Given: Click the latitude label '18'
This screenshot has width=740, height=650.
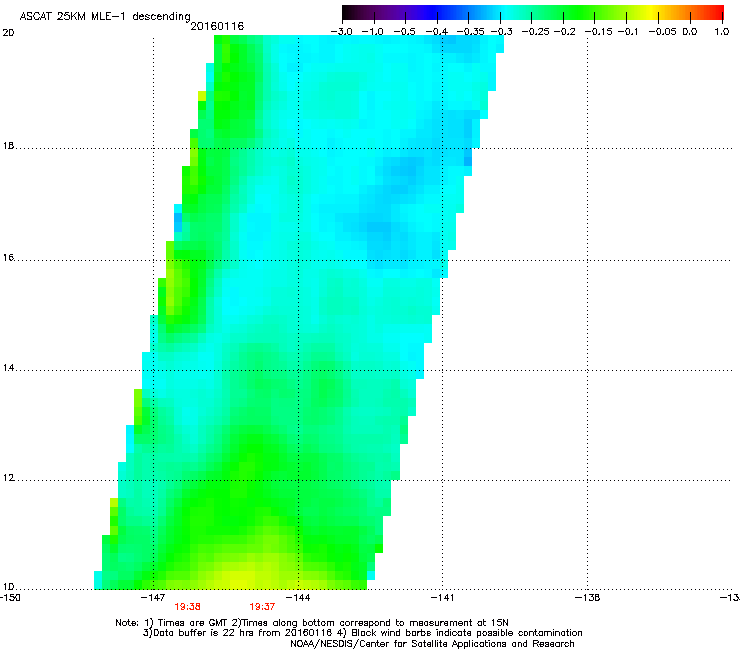Looking at the screenshot, I should click(8, 146).
